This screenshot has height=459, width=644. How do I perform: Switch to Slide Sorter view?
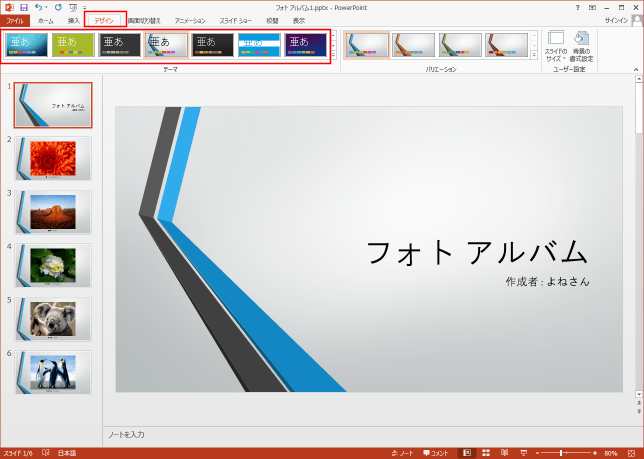[x=484, y=453]
